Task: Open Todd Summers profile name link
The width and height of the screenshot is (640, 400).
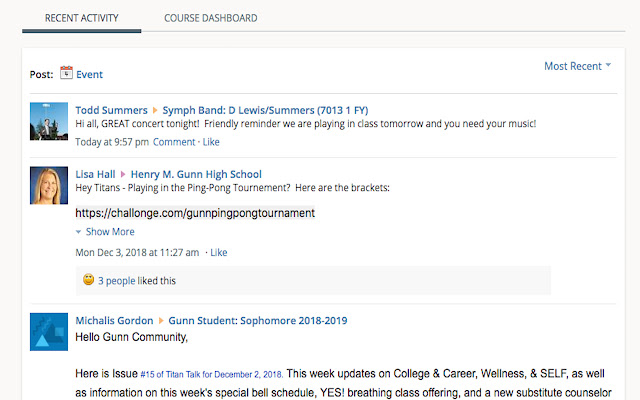Action: point(111,110)
